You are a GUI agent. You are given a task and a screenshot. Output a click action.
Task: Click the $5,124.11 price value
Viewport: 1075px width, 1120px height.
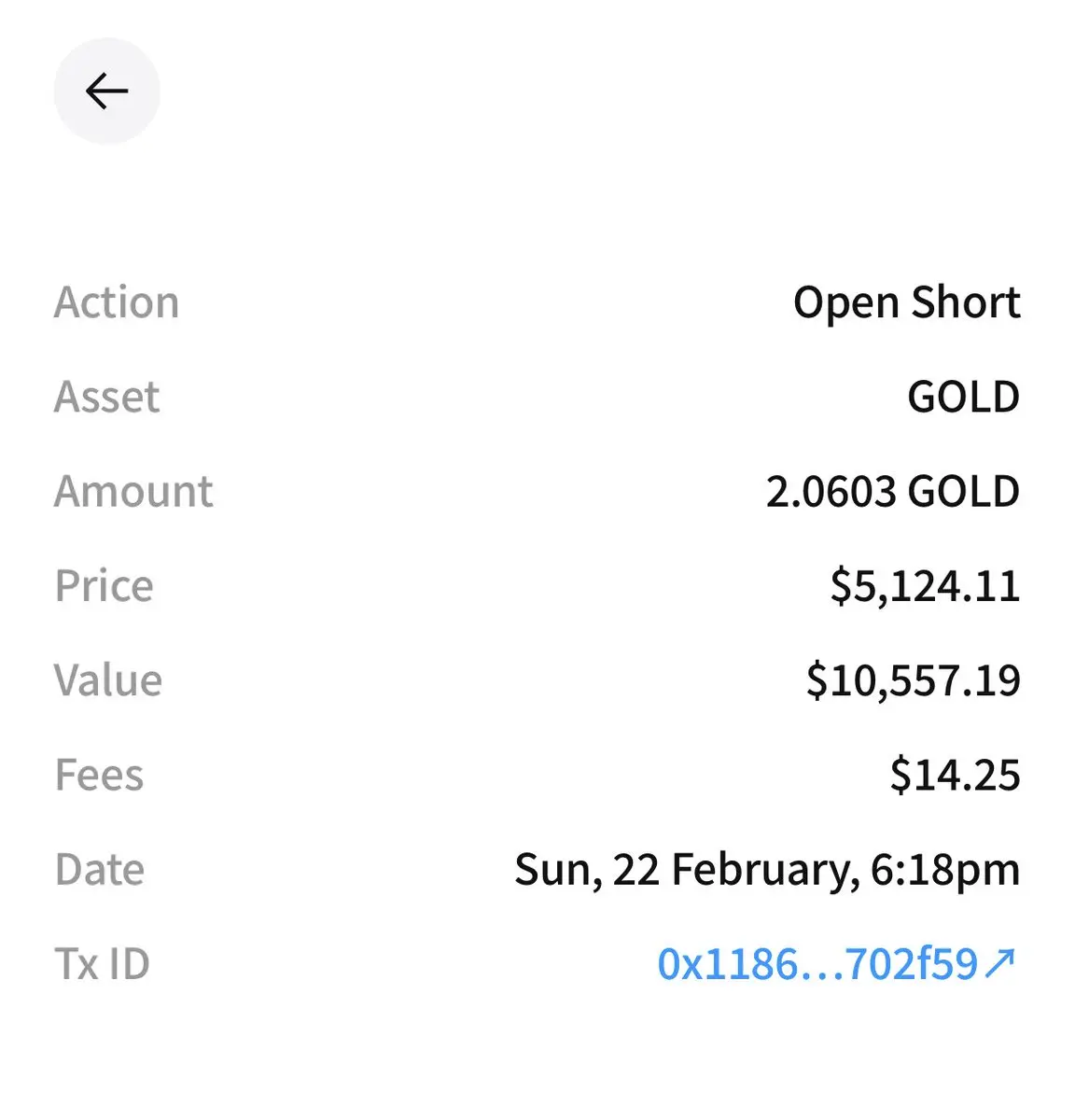tap(925, 586)
